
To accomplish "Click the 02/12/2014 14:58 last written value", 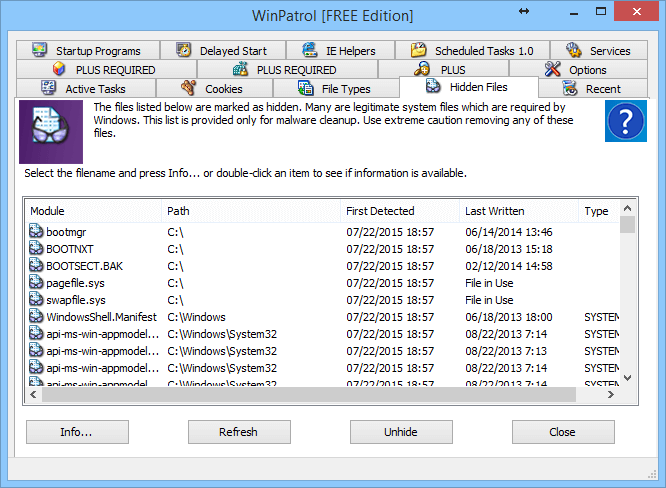I will [x=508, y=266].
